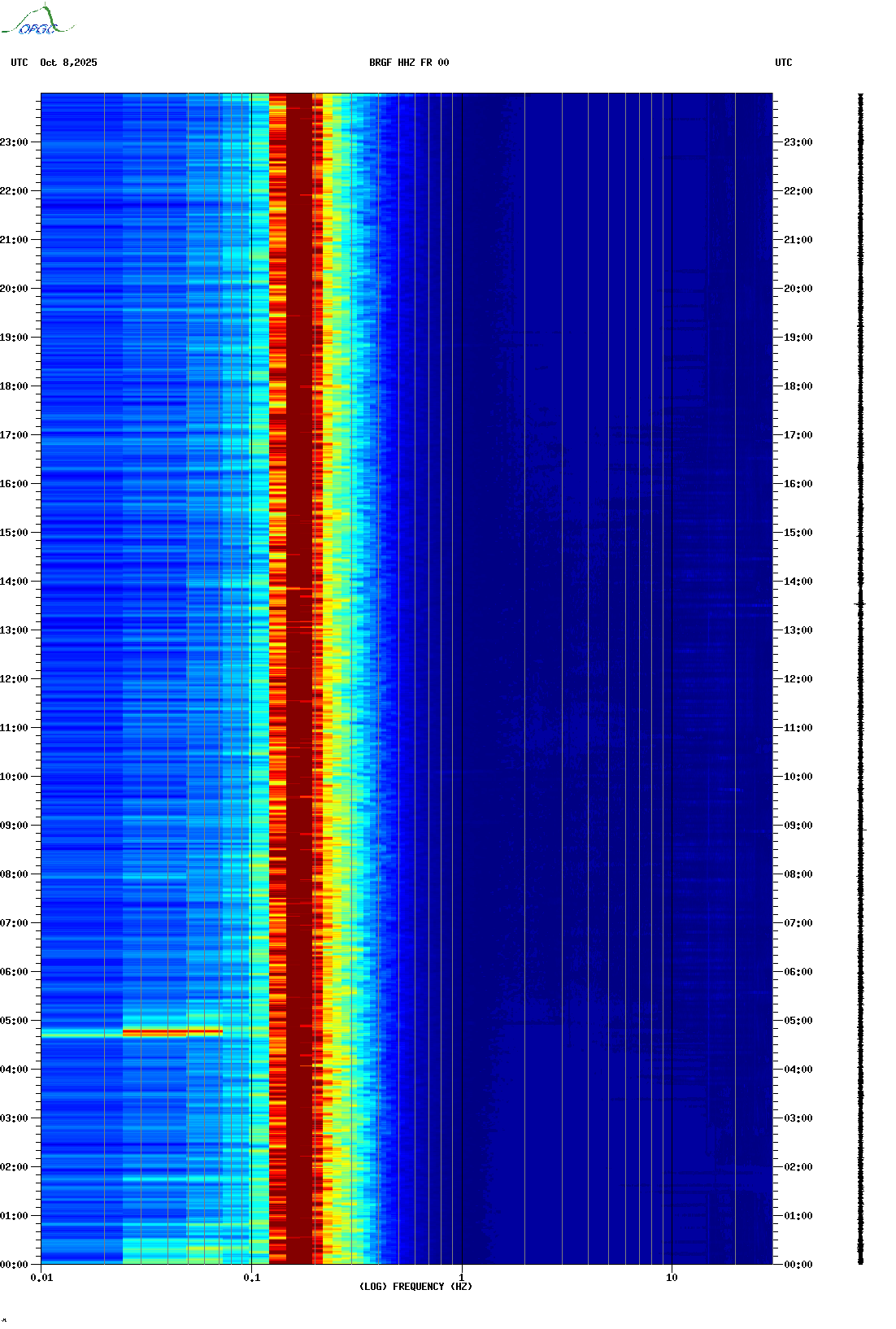
Task: Click the waveform spike near 13:30
Action: (x=860, y=604)
